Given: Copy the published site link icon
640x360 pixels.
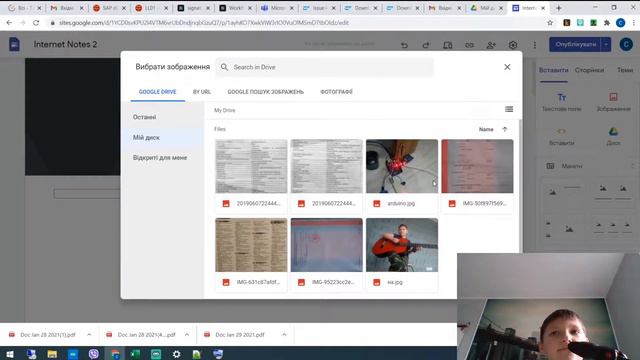Looking at the screenshot, I should [469, 45].
